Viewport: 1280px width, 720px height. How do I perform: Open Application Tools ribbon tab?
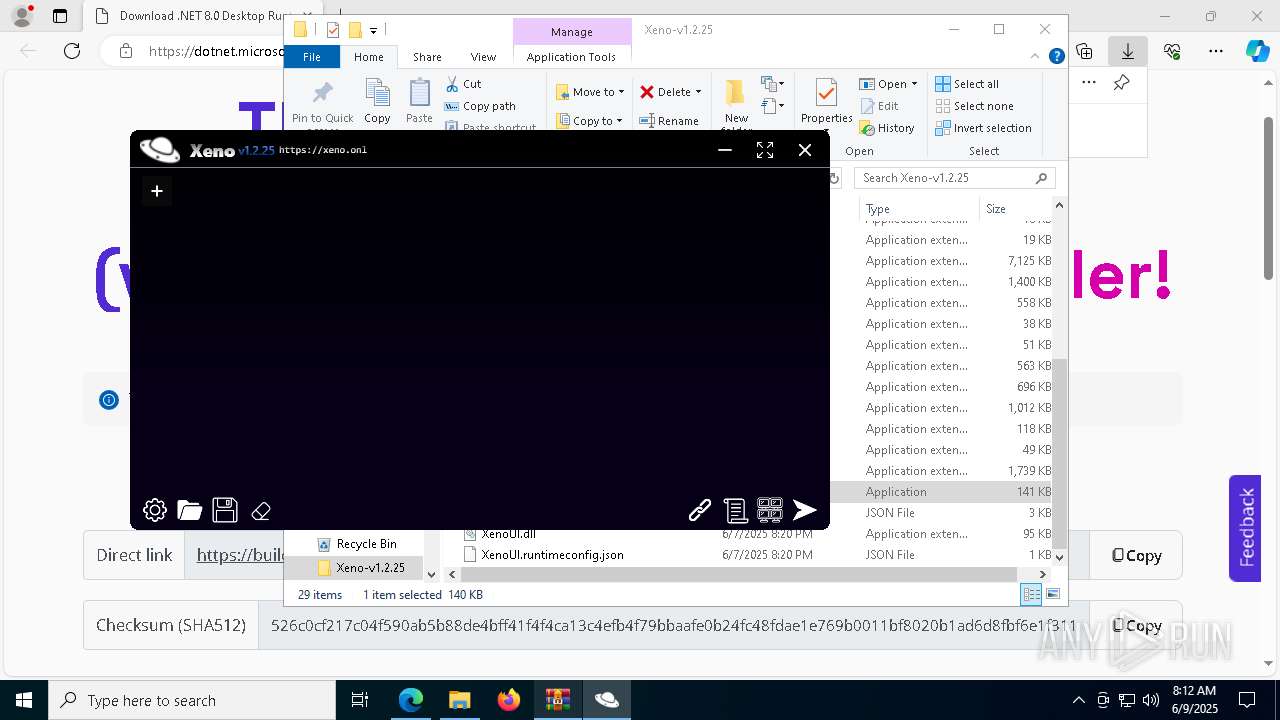click(x=571, y=57)
